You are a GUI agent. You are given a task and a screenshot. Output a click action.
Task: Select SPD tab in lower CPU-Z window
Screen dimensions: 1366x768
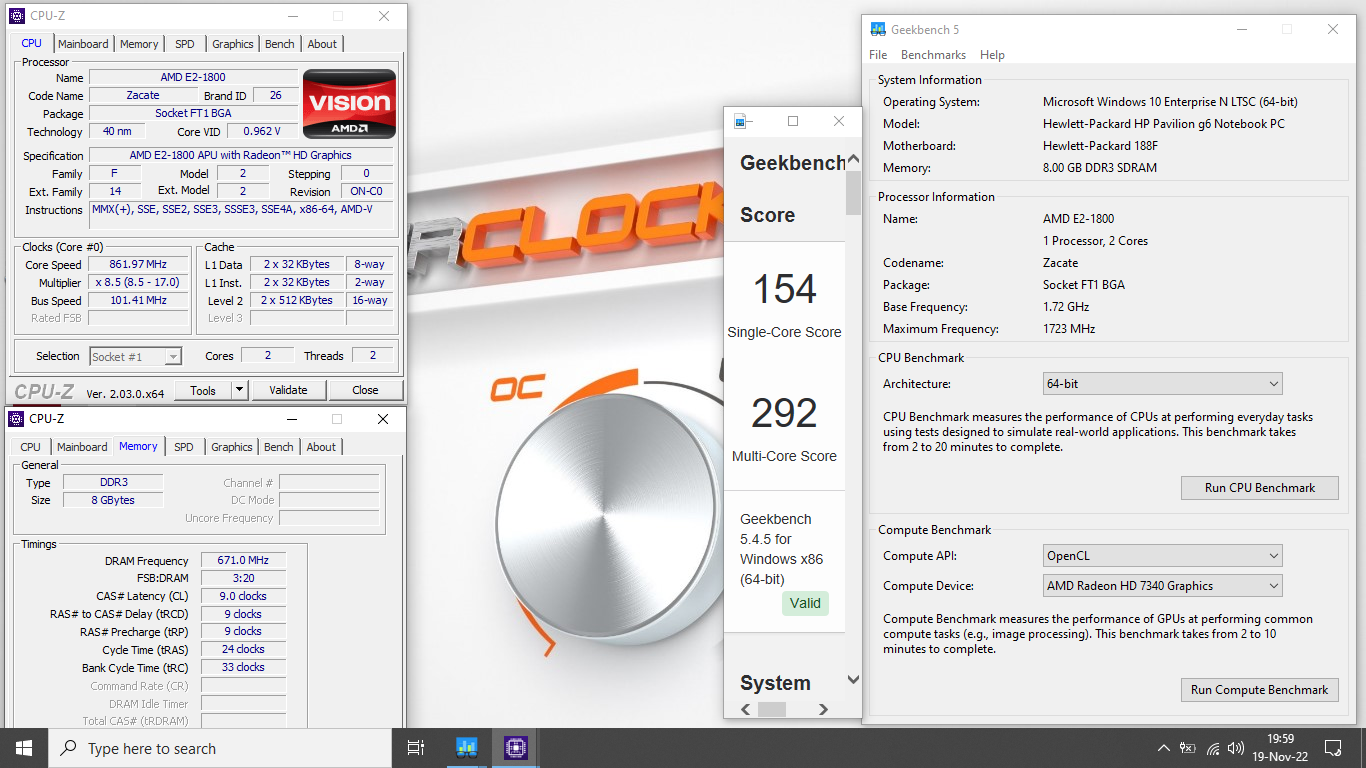click(x=184, y=447)
